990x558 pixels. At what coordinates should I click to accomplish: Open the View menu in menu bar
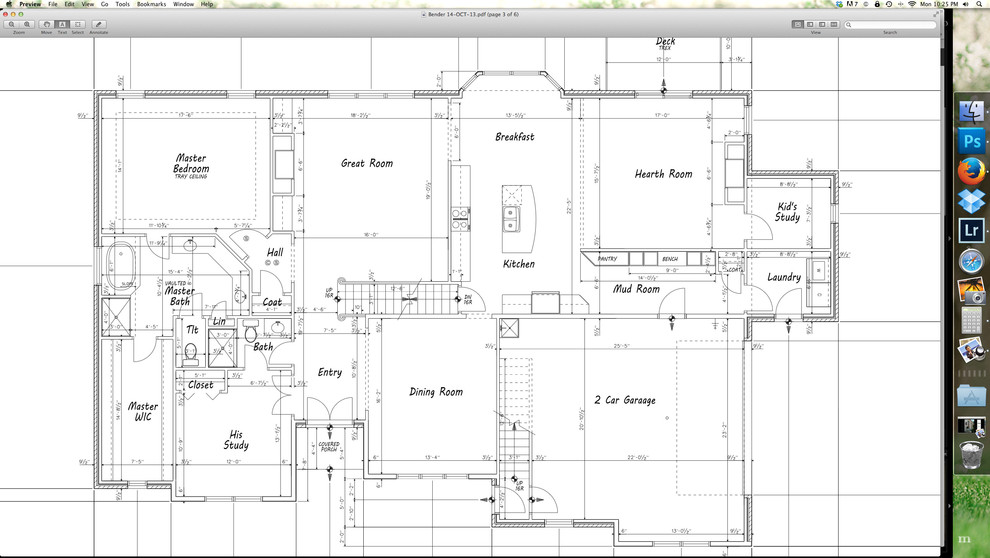[x=88, y=4]
